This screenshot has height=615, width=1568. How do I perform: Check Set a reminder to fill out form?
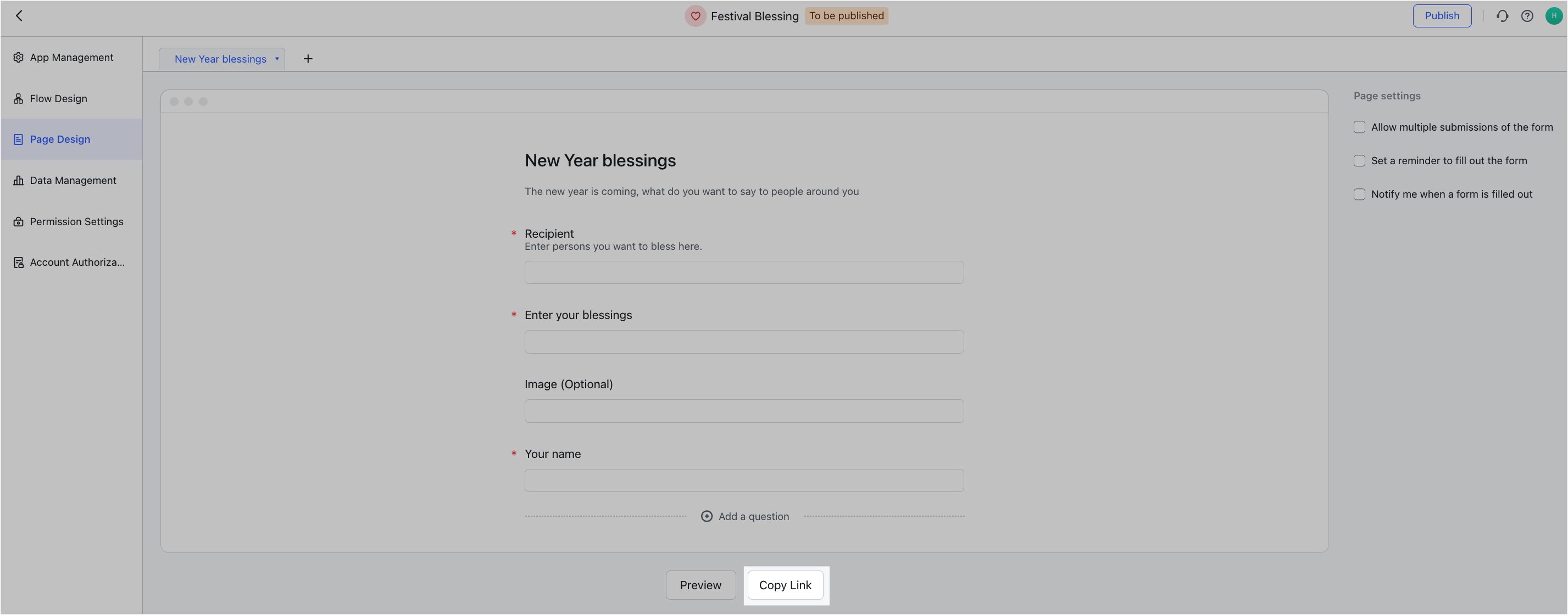coord(1359,160)
